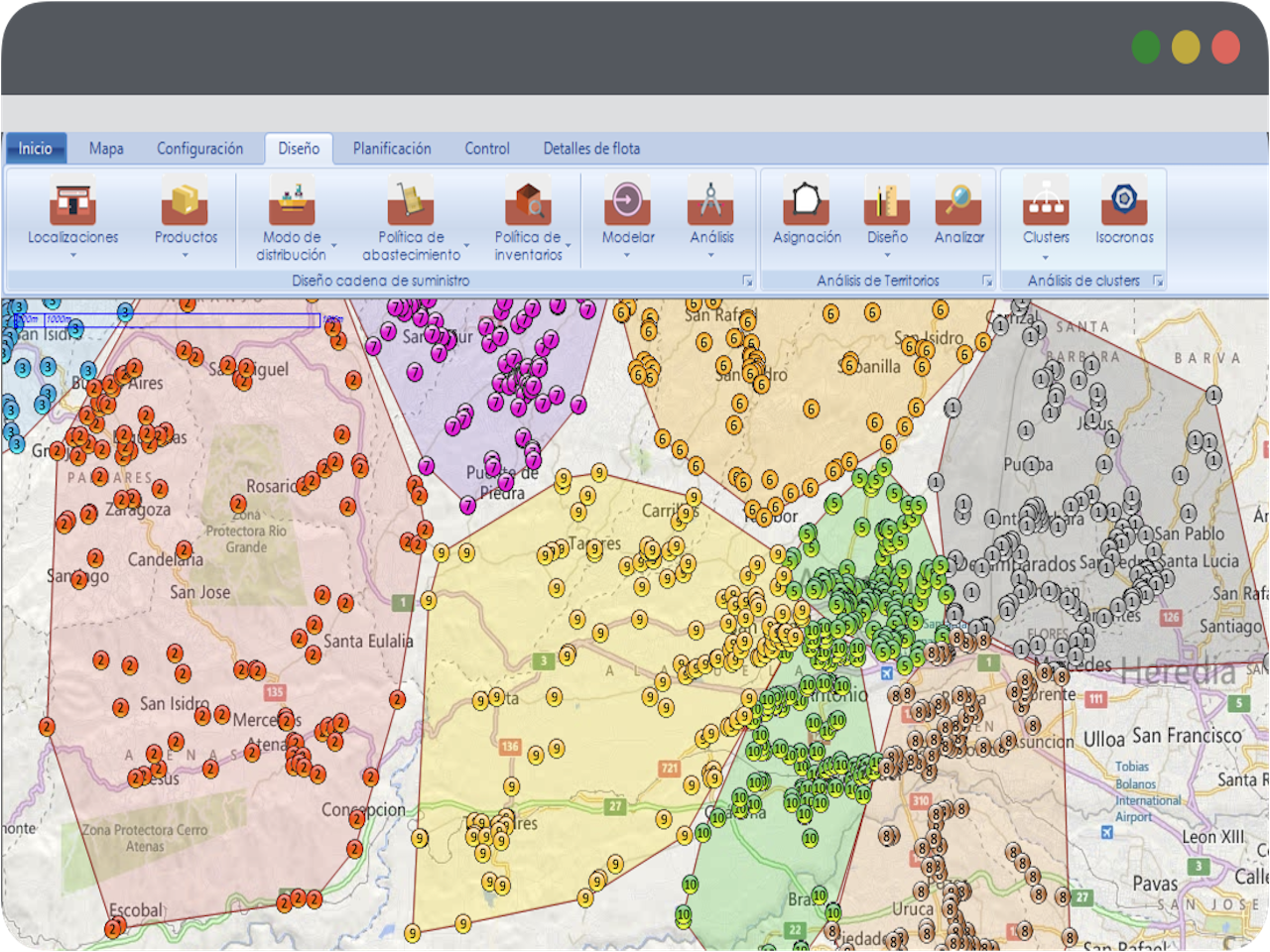Viewport: 1270px width, 952px height.
Task: Open the Detalles de flota tab
Action: pos(591,149)
